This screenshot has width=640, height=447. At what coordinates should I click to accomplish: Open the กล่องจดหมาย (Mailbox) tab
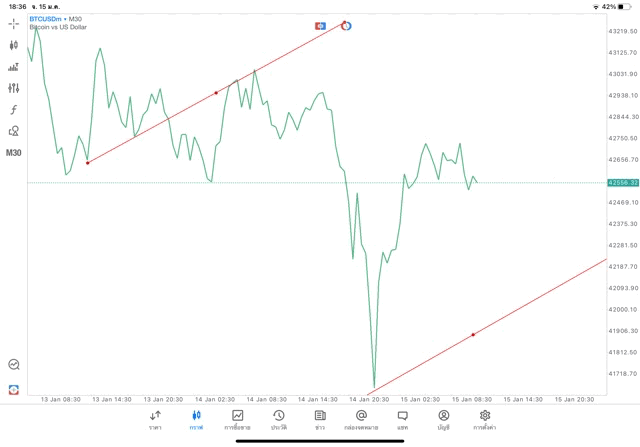(x=361, y=419)
